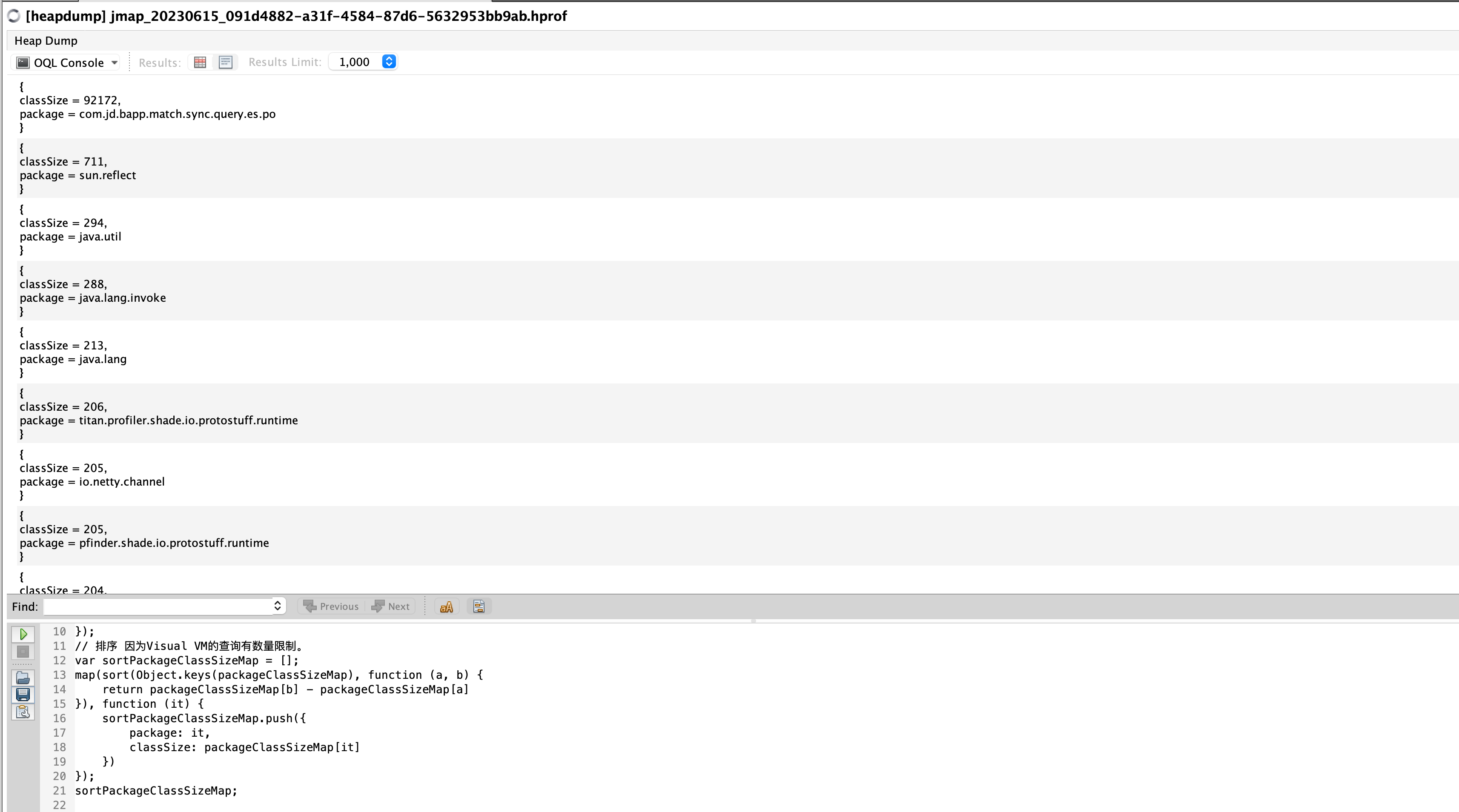Click the comment line 11 in editor
Screen dimensions: 1459x812
(190, 646)
